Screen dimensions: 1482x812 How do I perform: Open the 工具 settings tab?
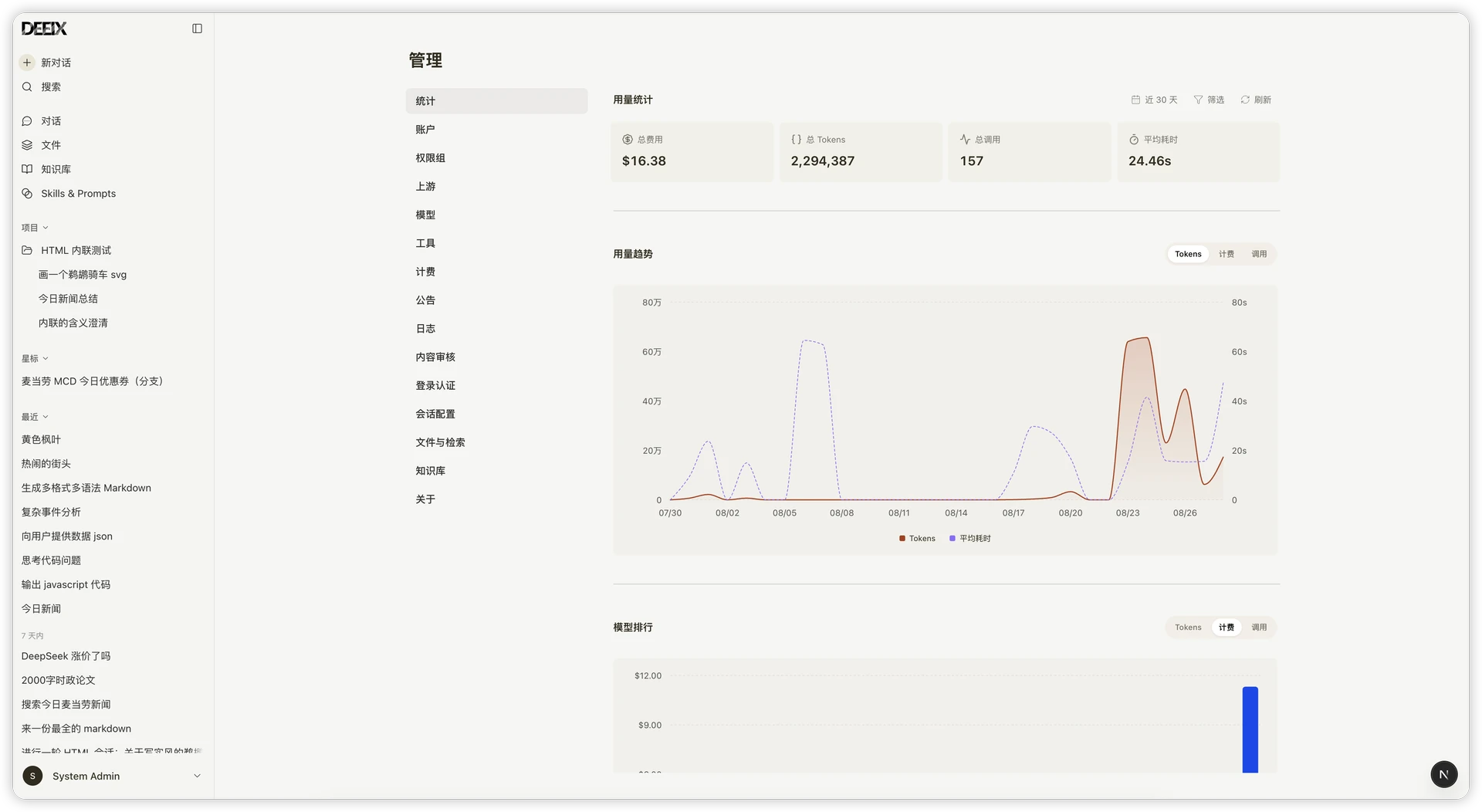click(496, 243)
